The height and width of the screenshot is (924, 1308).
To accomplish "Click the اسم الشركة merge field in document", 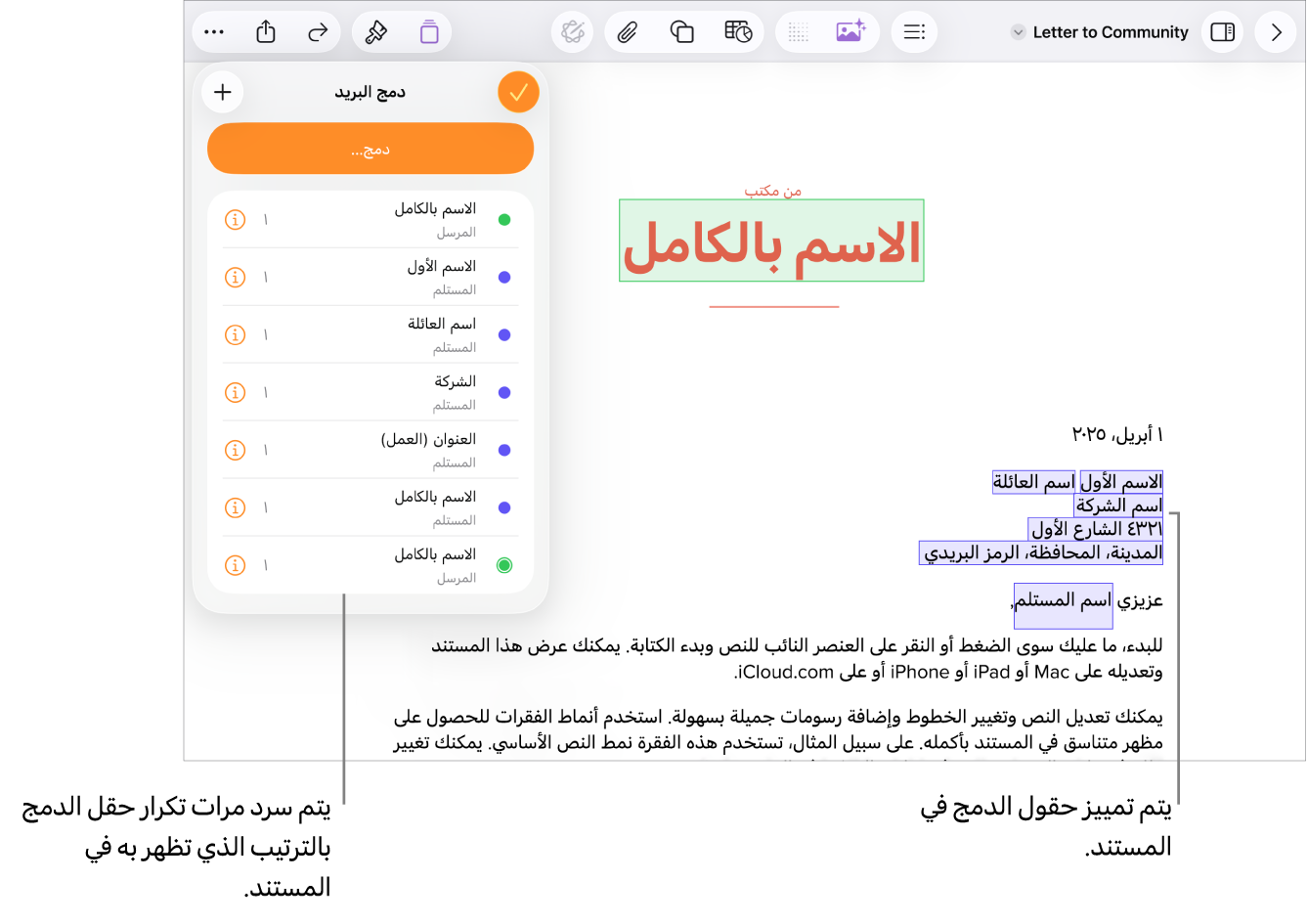I will click(x=1118, y=505).
